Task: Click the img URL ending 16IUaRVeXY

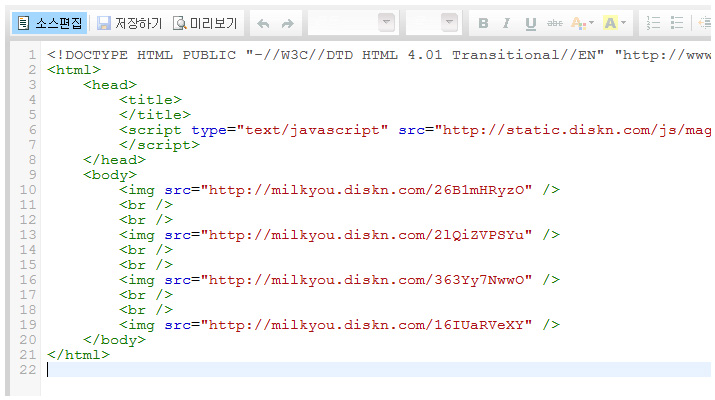Action: (x=367, y=325)
